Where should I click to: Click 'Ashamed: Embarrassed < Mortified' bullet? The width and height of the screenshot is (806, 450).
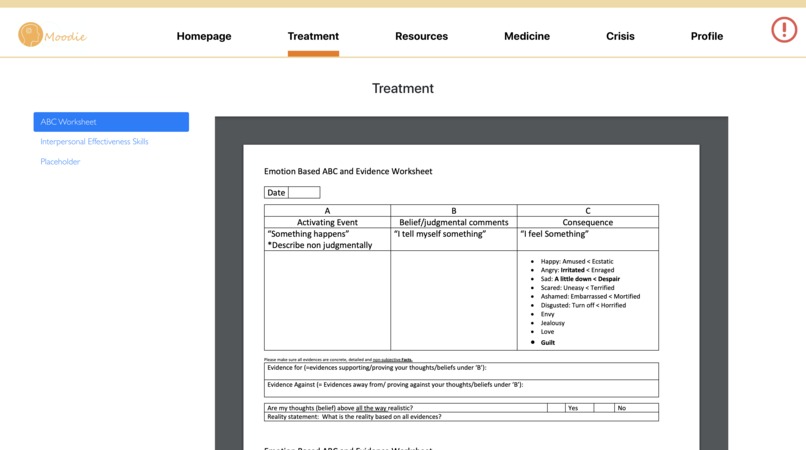tap(590, 296)
